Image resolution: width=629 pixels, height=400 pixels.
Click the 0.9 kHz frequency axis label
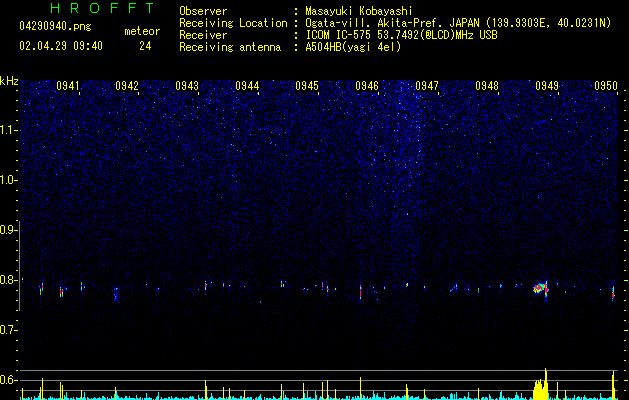pyautogui.click(x=8, y=230)
